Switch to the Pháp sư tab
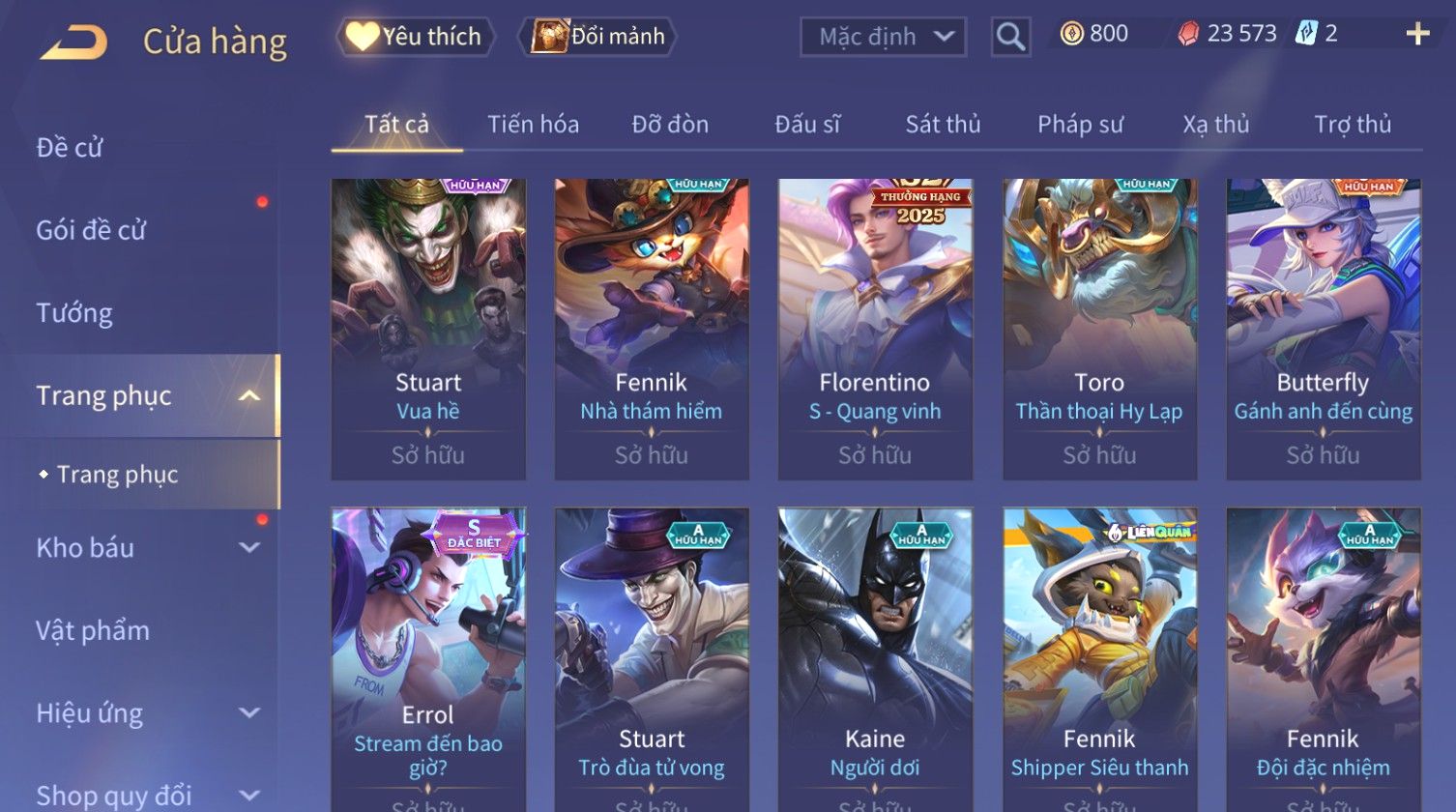1456x812 pixels. 1080,124
